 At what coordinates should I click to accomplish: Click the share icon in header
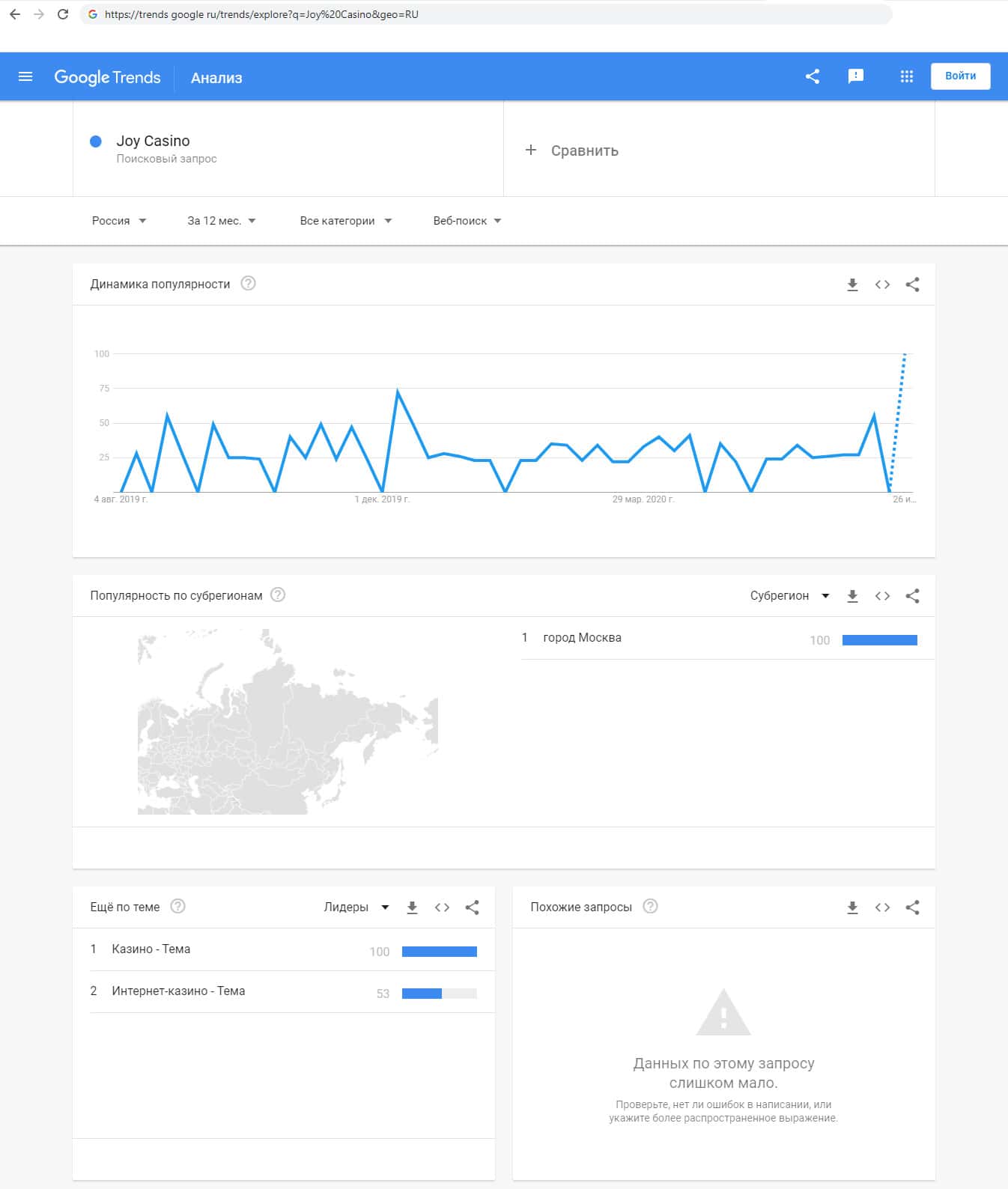pos(813,76)
